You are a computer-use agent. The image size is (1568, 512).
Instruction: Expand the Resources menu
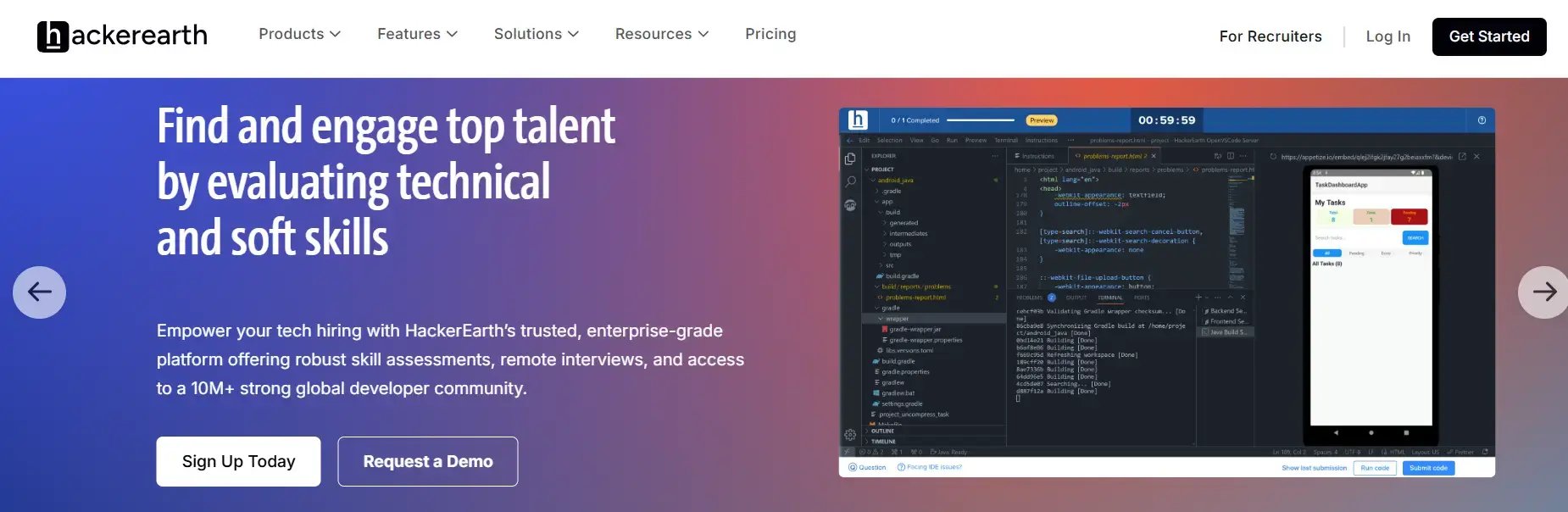662,34
